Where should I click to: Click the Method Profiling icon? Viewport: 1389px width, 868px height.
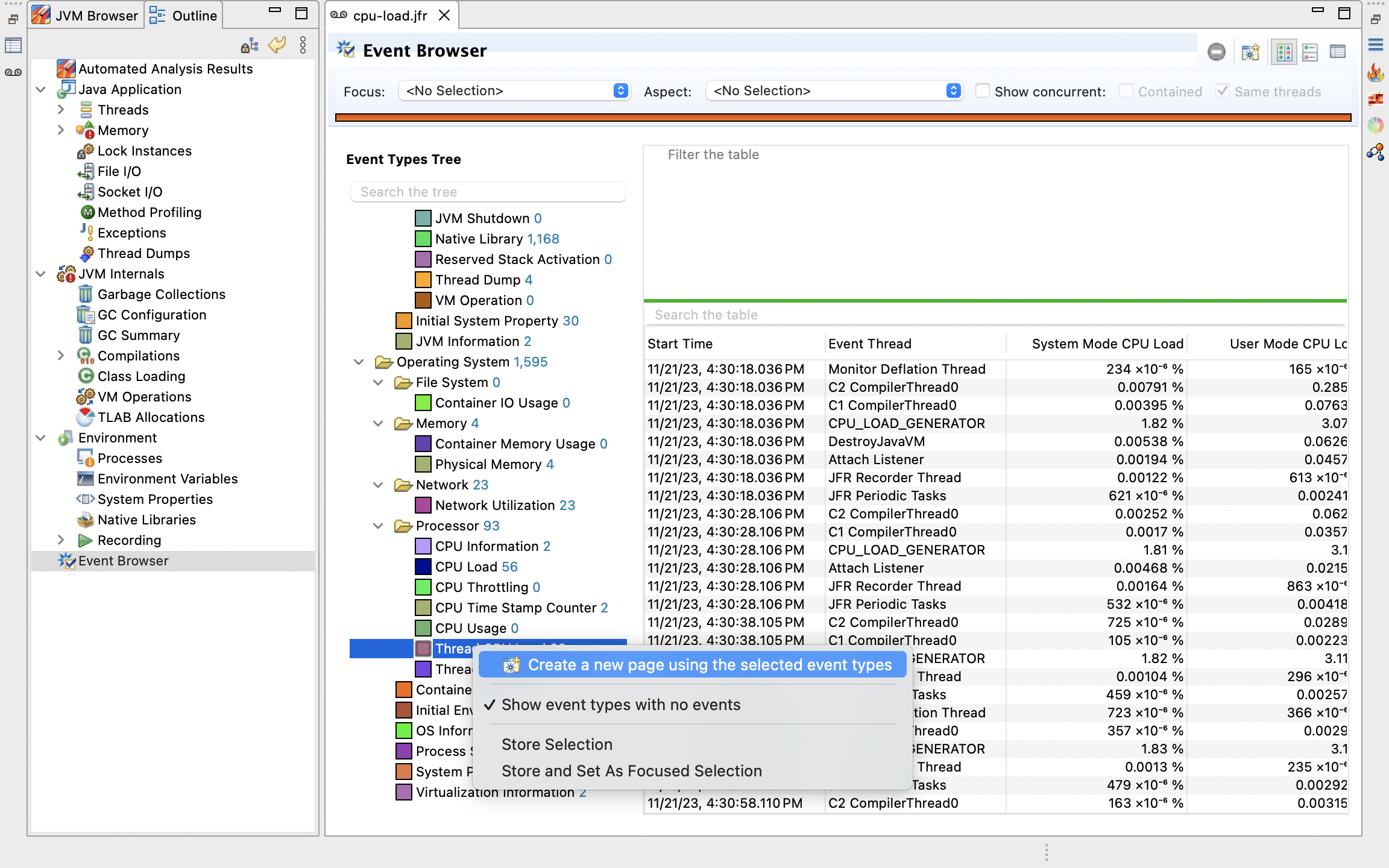point(87,212)
